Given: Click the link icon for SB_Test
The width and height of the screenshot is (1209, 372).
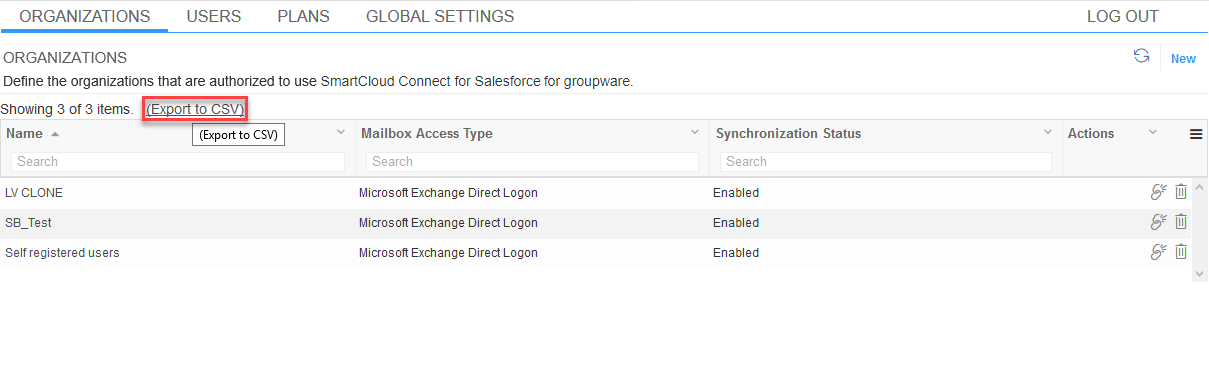Looking at the screenshot, I should (1159, 222).
